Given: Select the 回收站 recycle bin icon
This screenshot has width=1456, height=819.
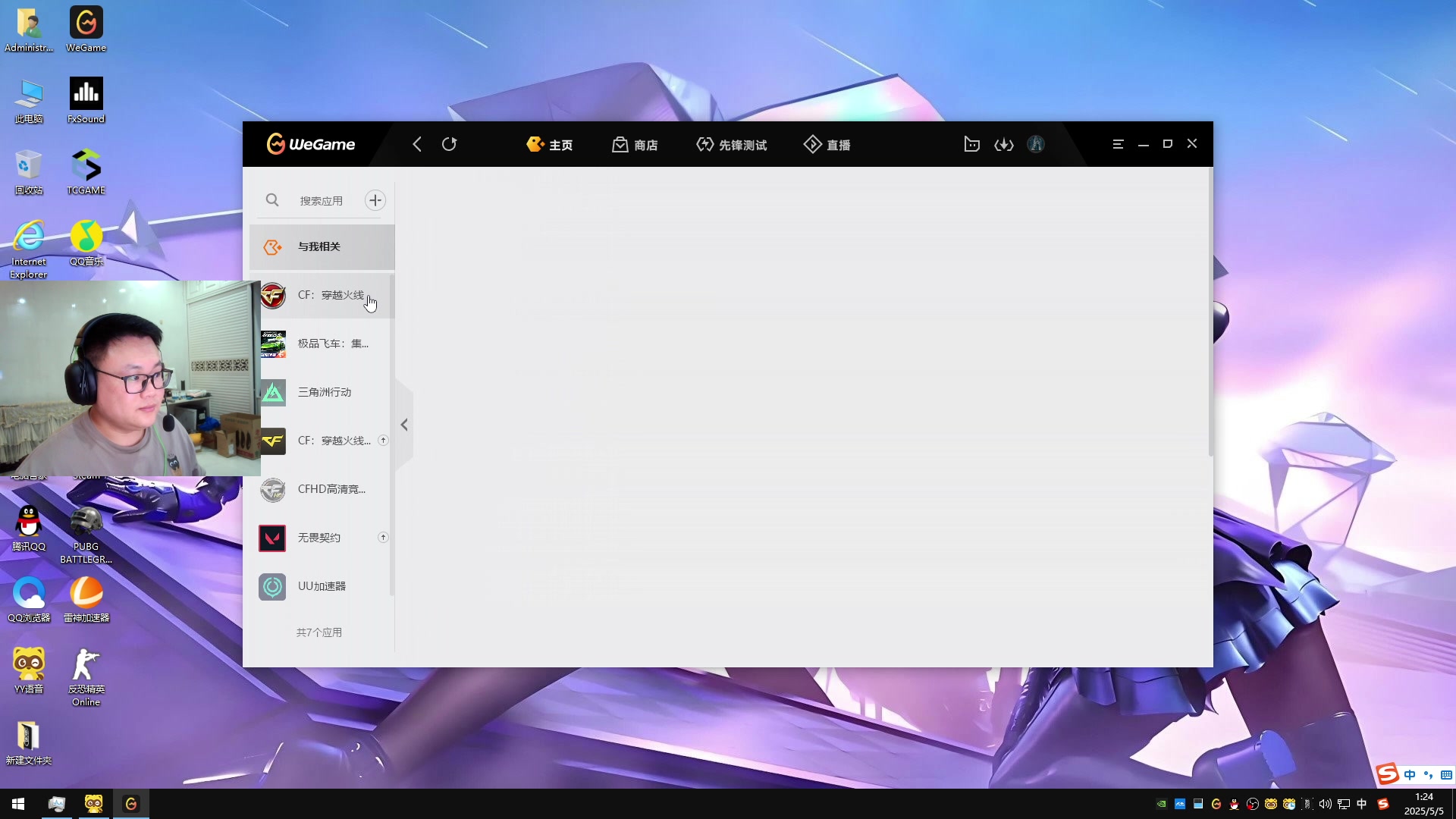Looking at the screenshot, I should click(29, 172).
